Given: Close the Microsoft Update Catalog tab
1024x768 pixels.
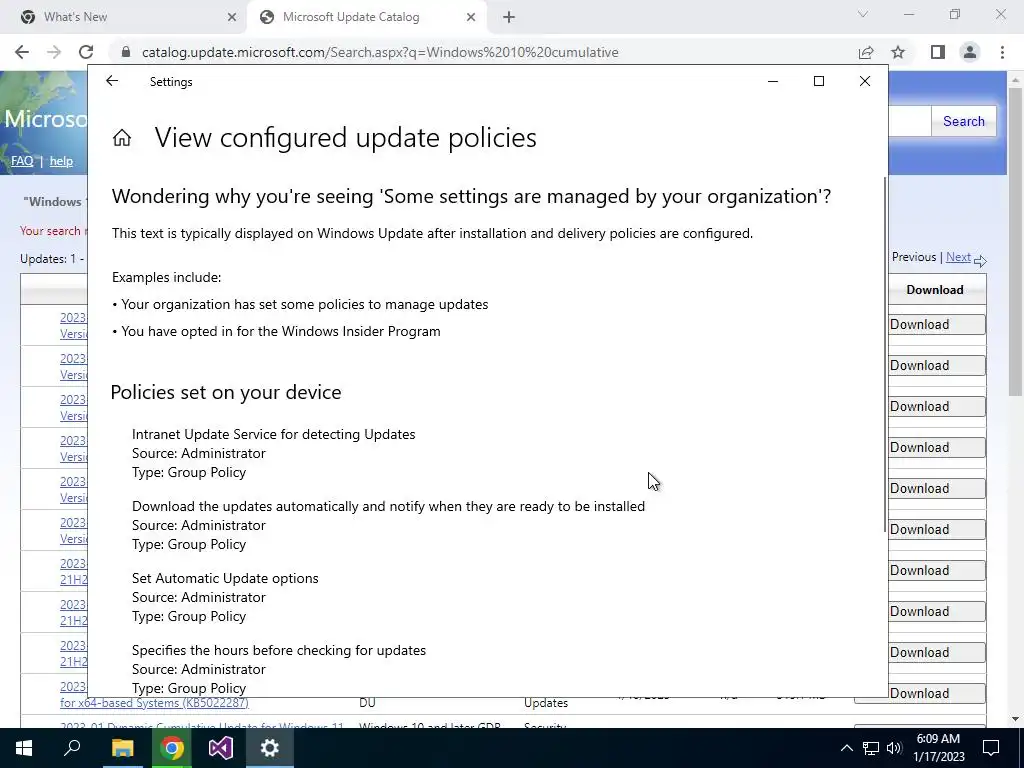Looking at the screenshot, I should click(471, 18).
